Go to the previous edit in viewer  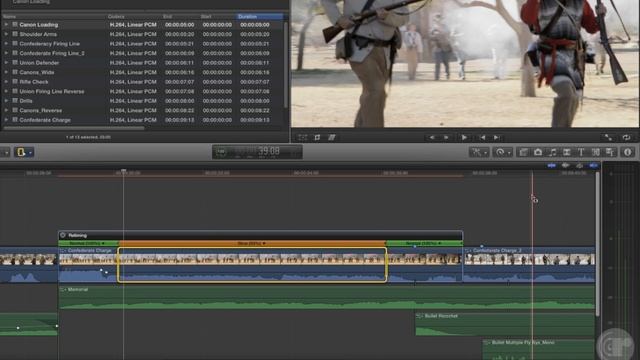coord(482,138)
